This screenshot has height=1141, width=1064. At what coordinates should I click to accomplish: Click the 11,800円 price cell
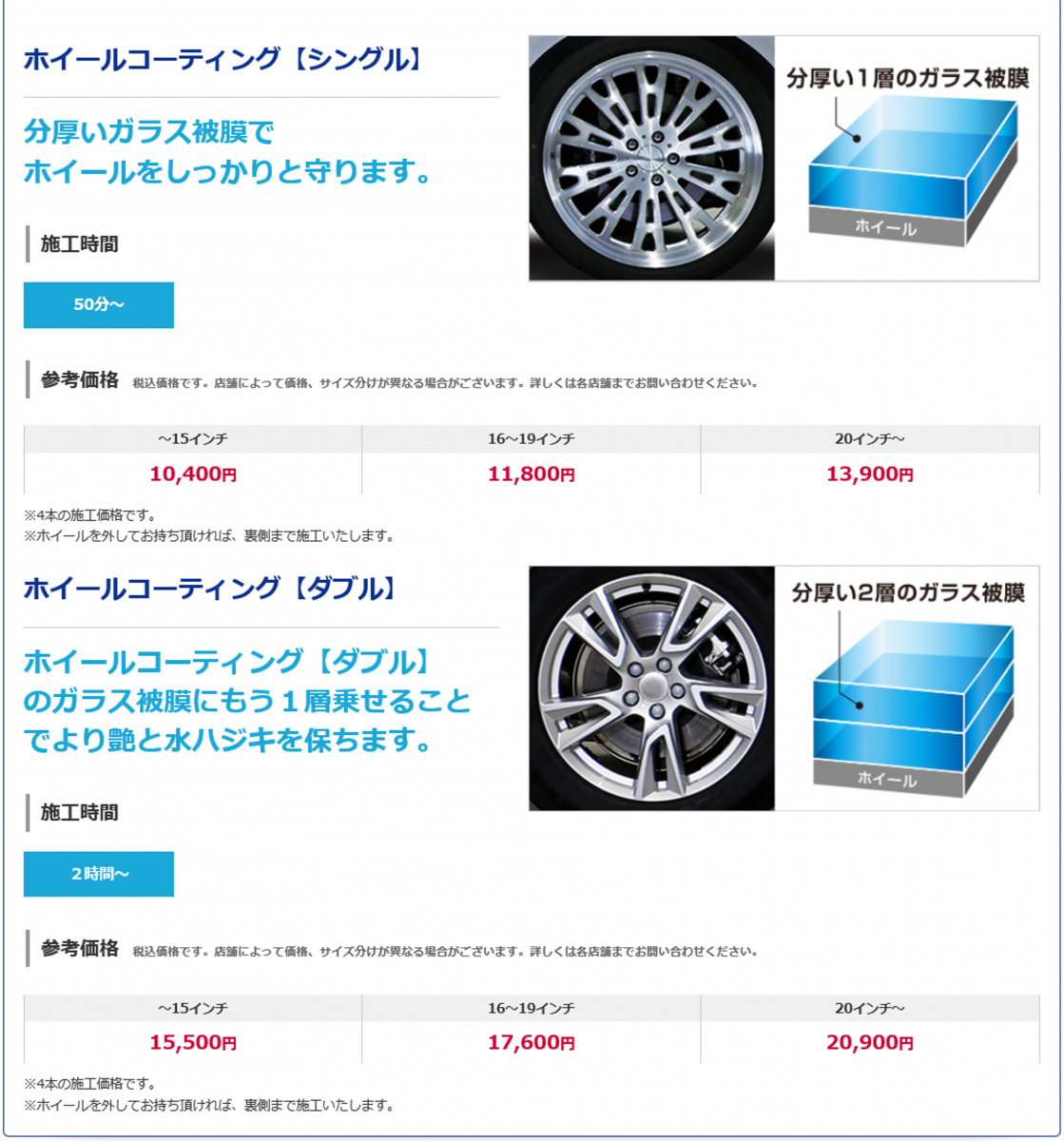[532, 474]
